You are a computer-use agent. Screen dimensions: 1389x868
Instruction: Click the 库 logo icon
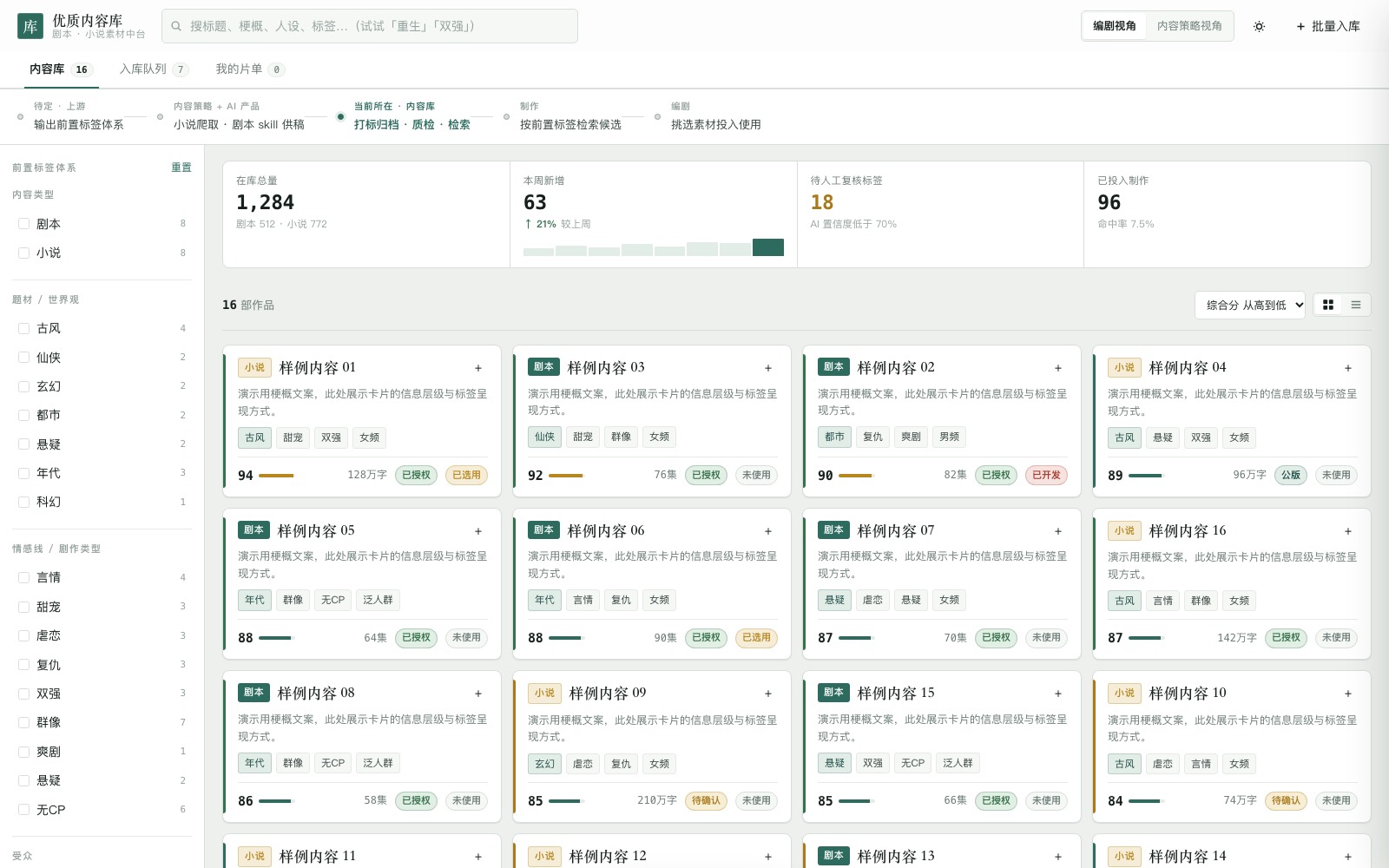point(30,26)
